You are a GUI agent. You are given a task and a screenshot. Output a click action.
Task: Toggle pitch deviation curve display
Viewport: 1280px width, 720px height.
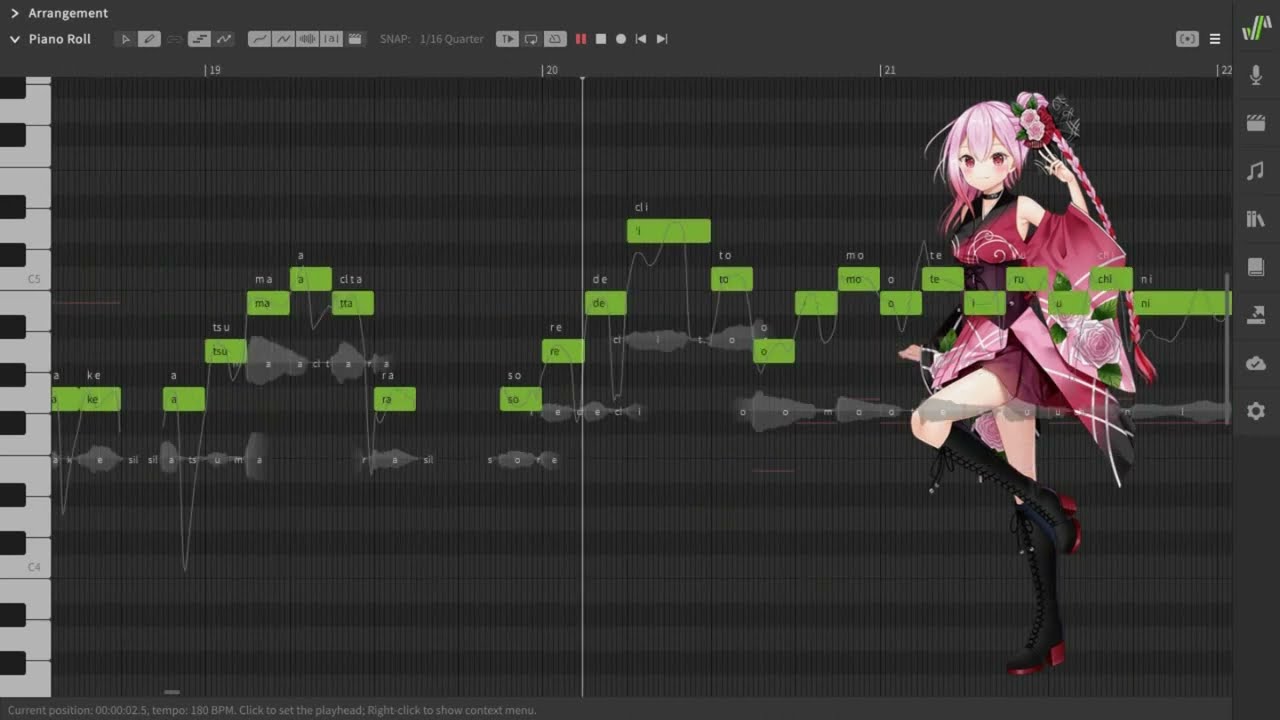284,39
